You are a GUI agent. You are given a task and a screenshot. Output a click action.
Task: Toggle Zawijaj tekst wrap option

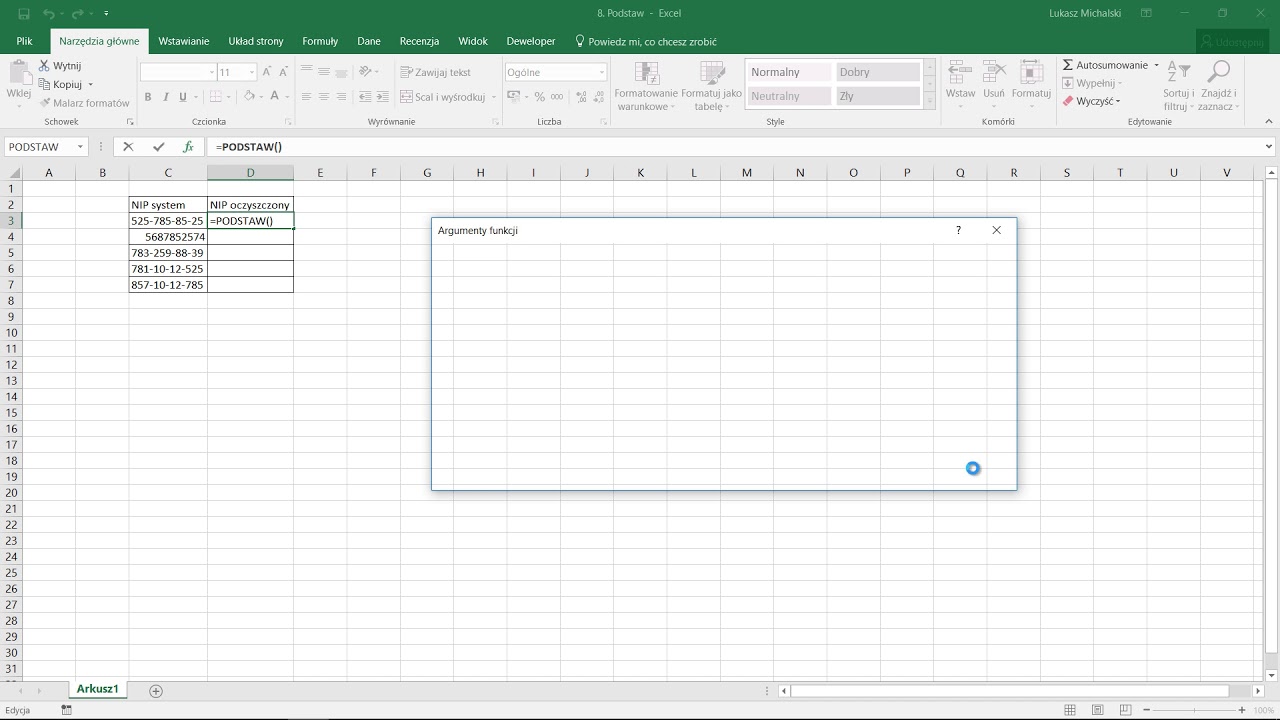(x=435, y=72)
